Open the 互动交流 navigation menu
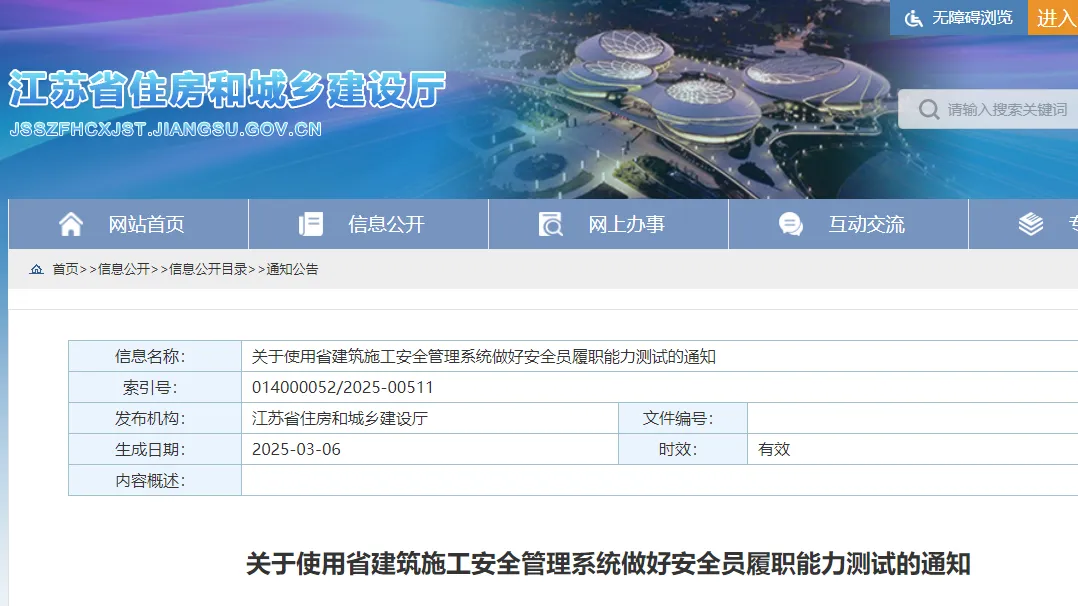 point(869,223)
